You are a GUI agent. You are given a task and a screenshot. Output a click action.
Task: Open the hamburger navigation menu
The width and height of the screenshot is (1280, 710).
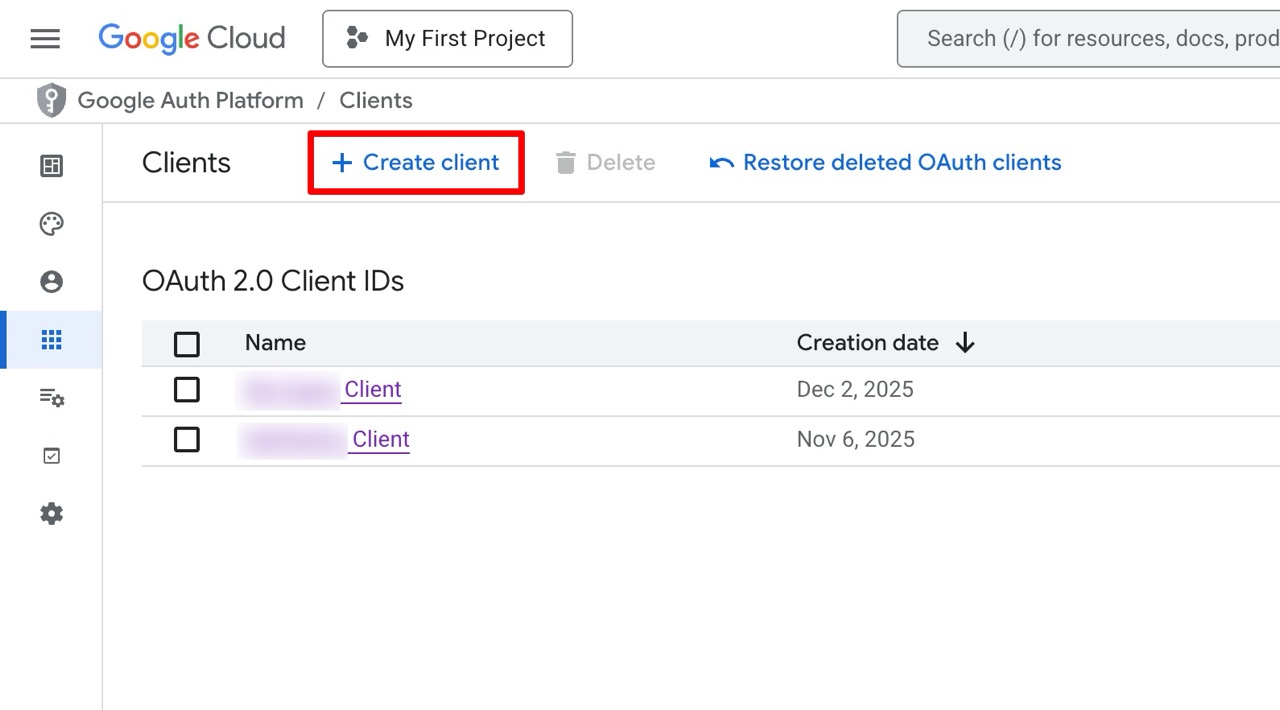point(45,39)
